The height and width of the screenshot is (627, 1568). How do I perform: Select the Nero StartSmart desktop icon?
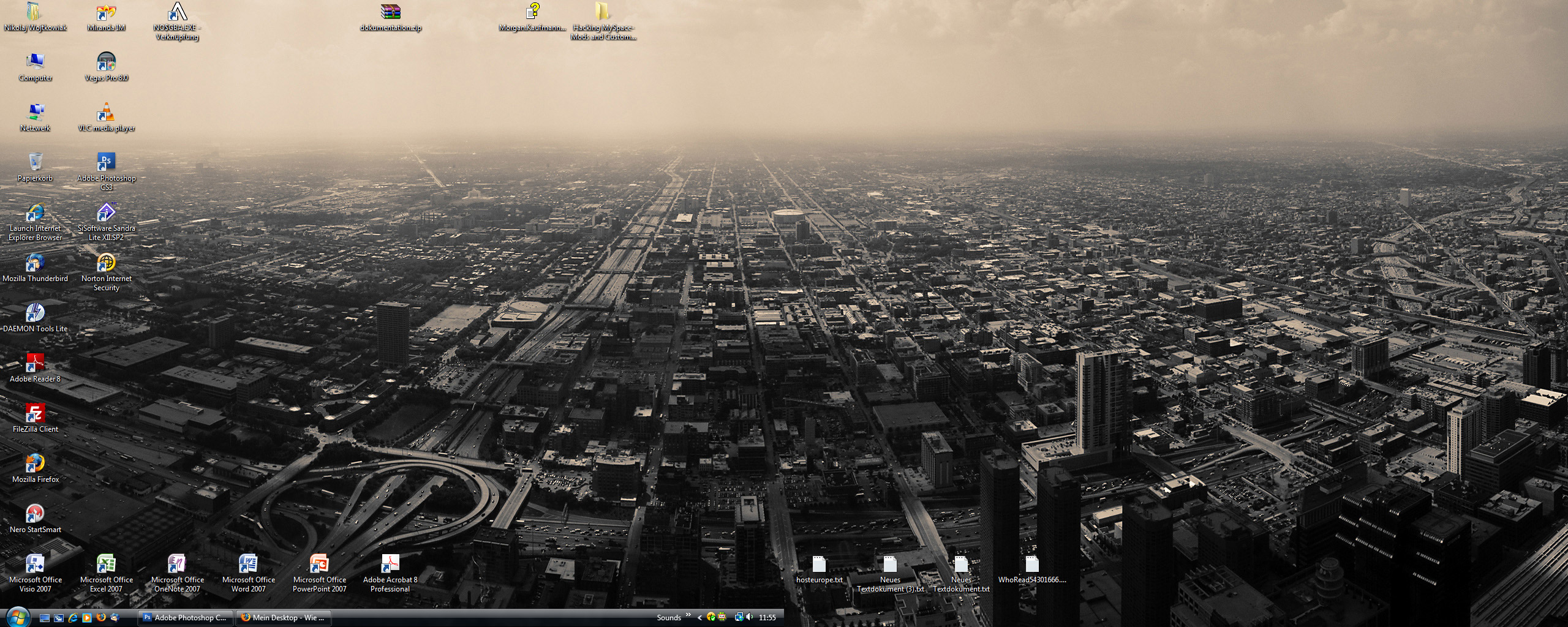click(x=35, y=514)
